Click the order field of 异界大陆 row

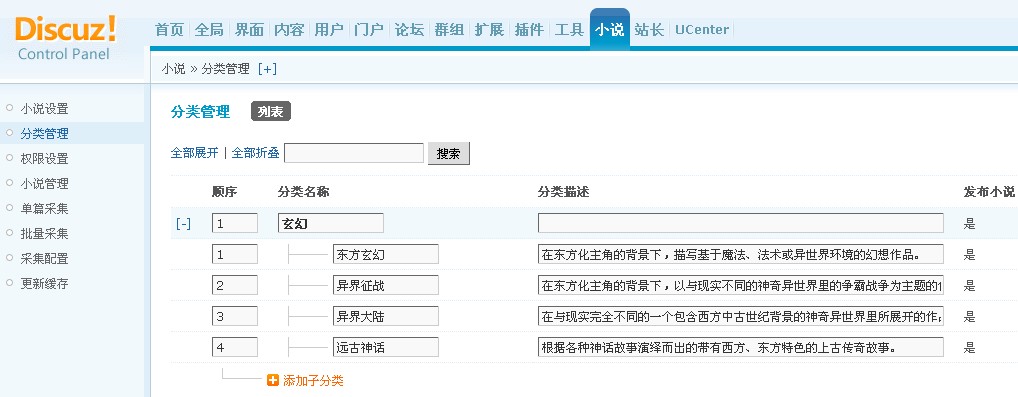pos(235,316)
